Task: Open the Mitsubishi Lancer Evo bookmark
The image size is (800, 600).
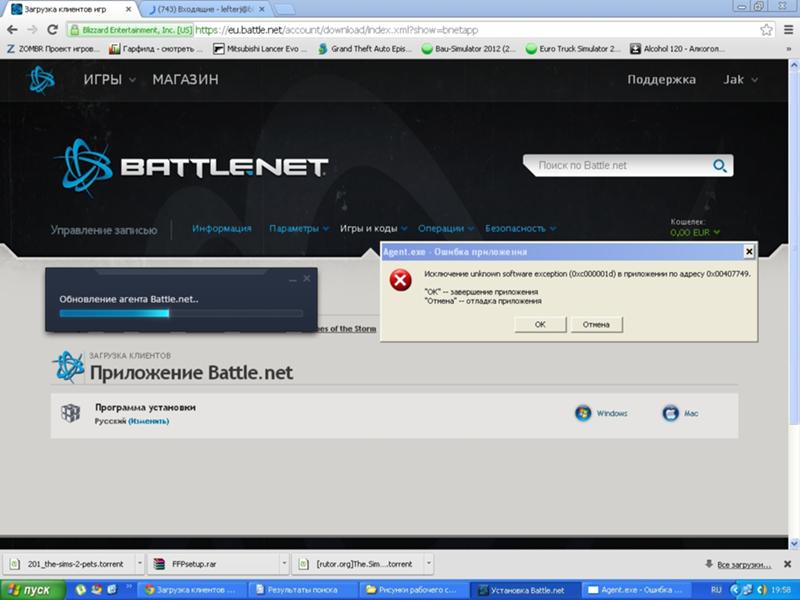Action: coord(260,49)
